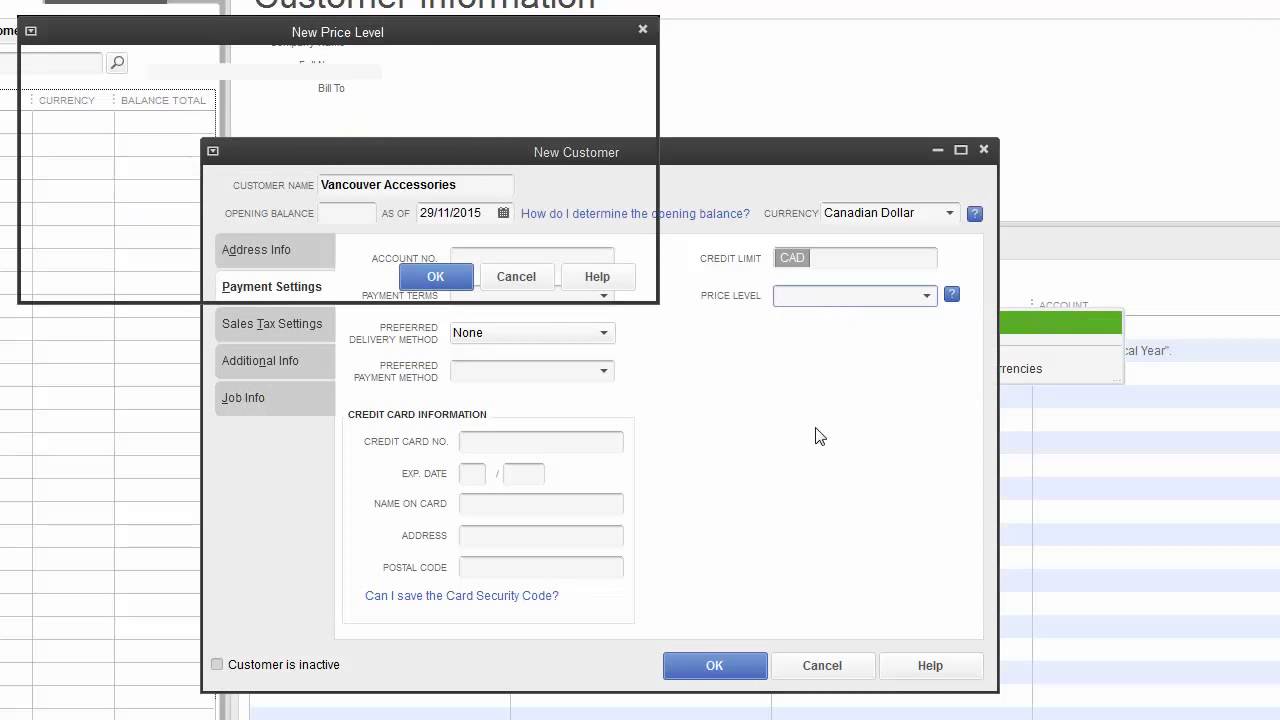This screenshot has height=720, width=1280.
Task: Click the Balance Total column header
Action: click(163, 100)
